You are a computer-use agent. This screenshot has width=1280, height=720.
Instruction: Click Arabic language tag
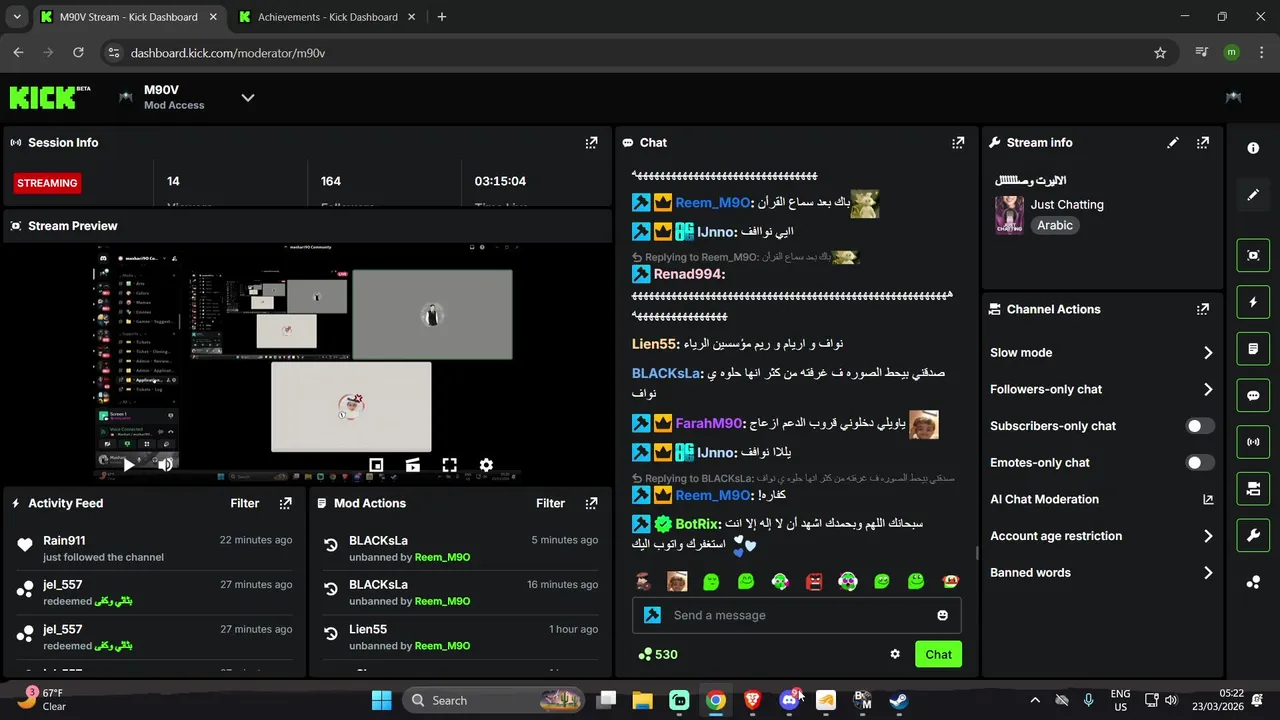click(1055, 226)
